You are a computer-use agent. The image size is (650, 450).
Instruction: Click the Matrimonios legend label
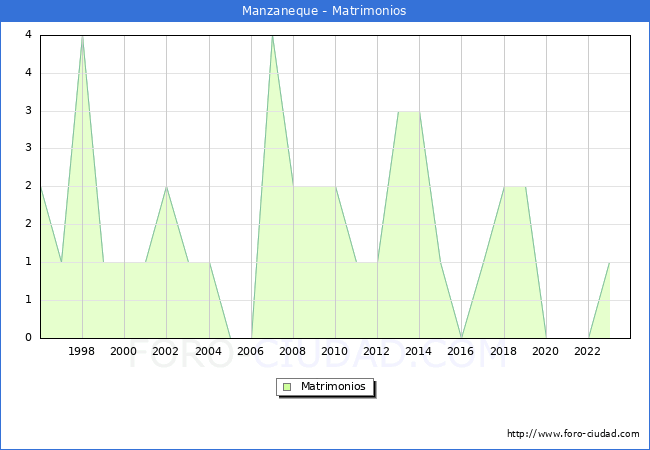coord(333,386)
